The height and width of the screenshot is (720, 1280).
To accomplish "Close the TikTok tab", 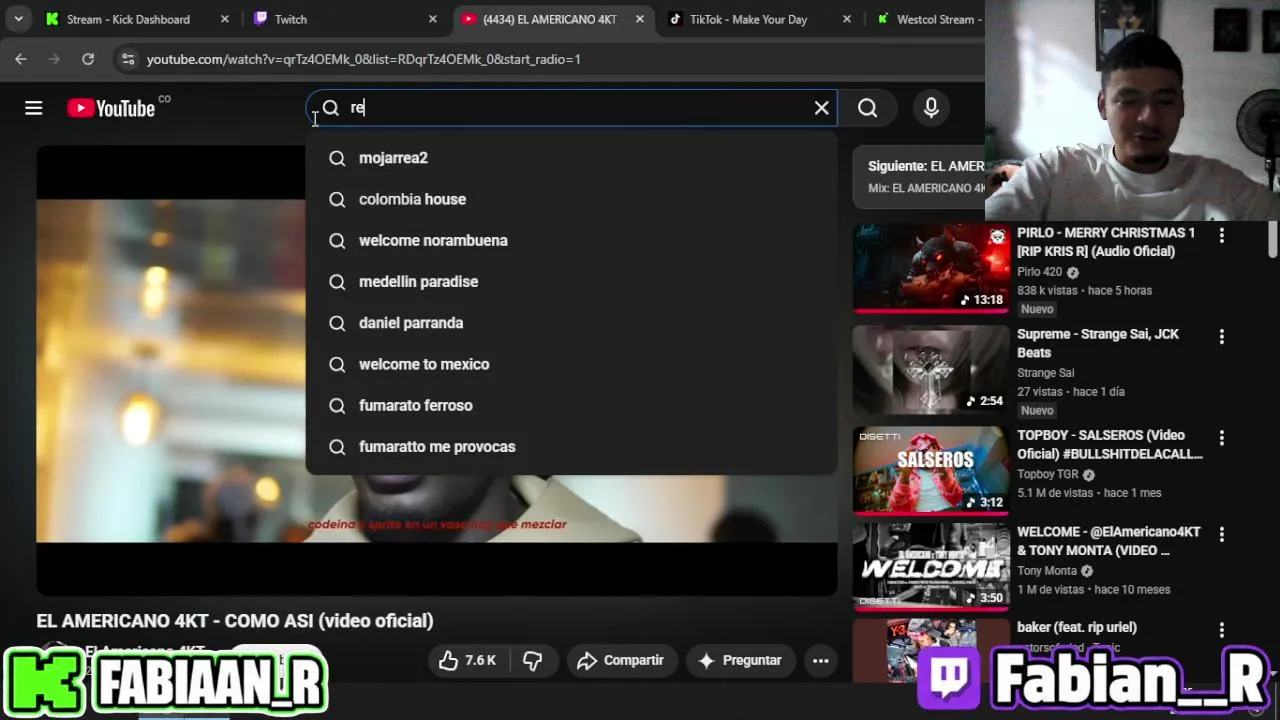I will [847, 19].
